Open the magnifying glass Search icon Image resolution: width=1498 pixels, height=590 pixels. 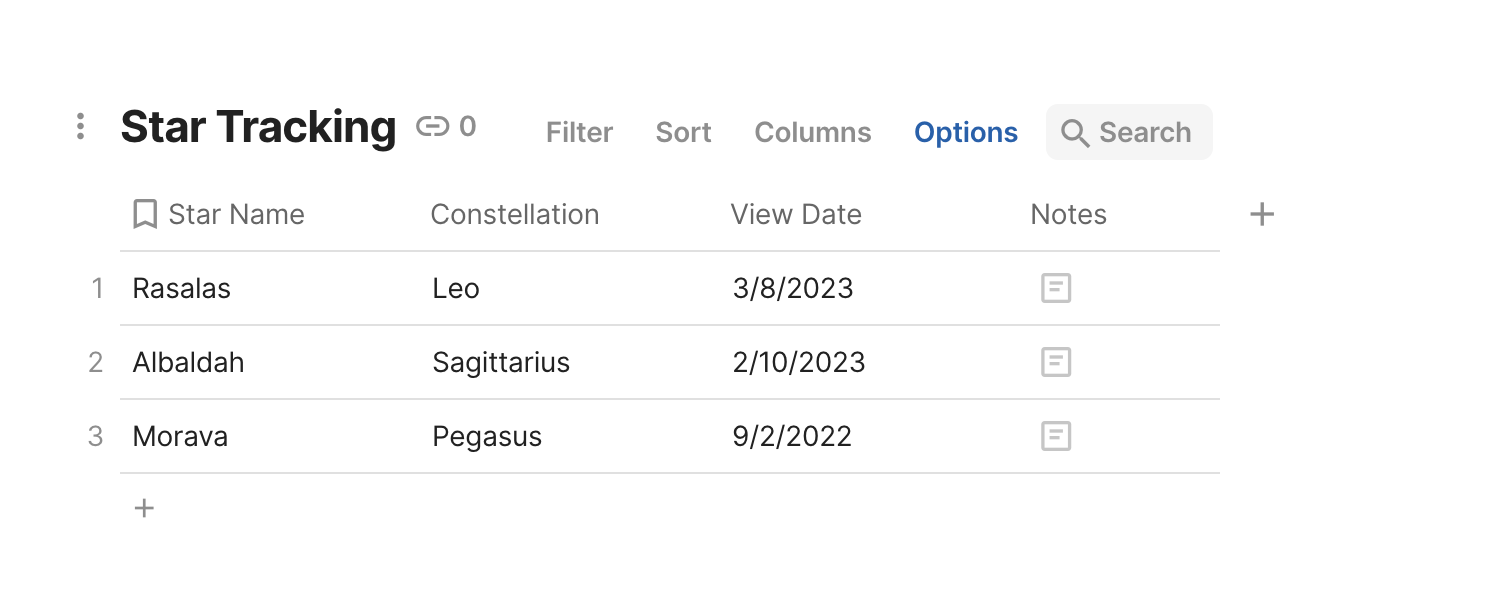[1075, 132]
